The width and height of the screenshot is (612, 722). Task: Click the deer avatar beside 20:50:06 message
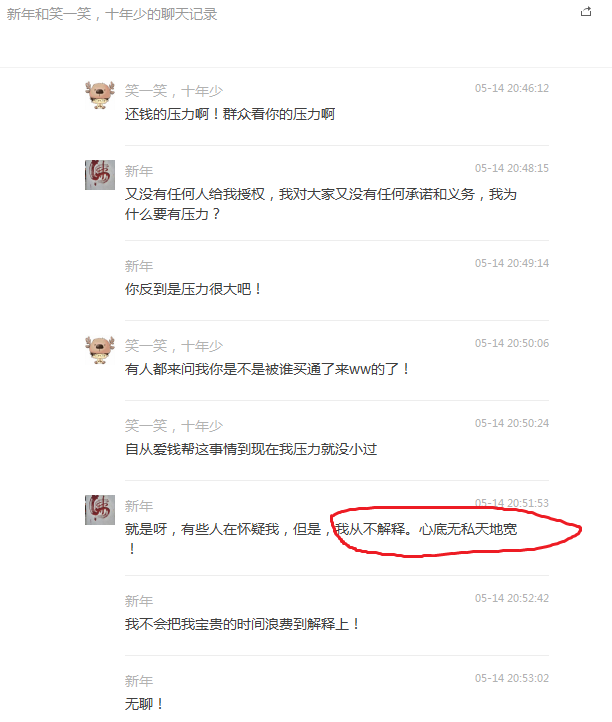(x=100, y=350)
